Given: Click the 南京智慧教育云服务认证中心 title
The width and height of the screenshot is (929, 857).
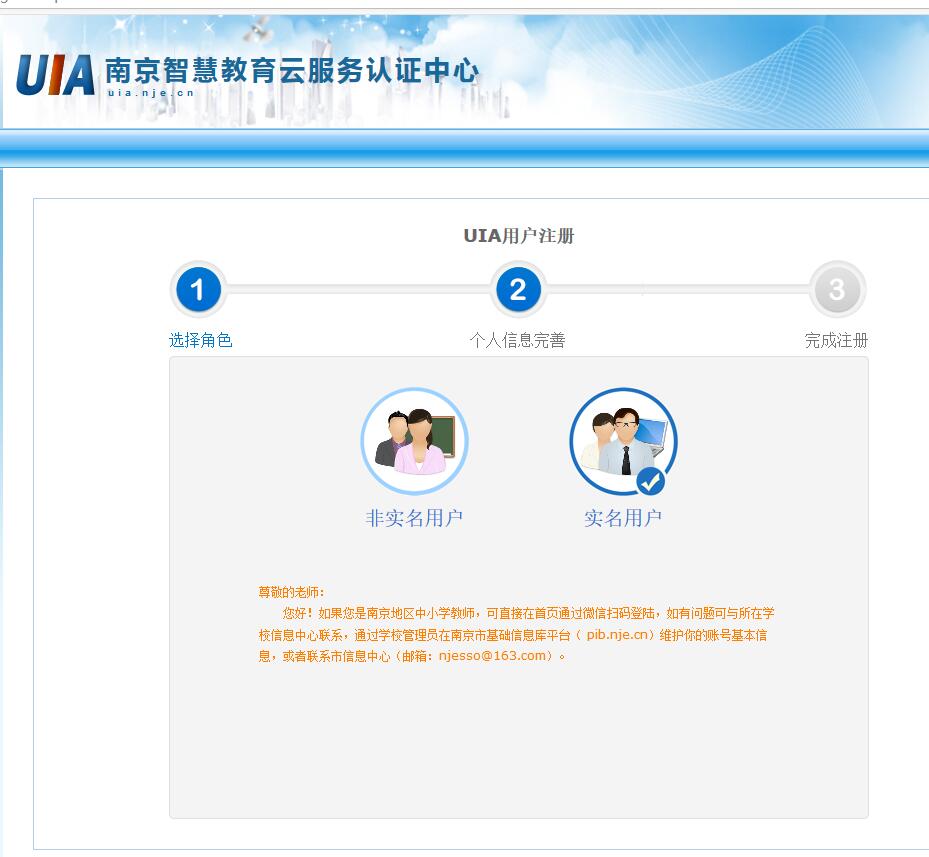Looking at the screenshot, I should pyautogui.click(x=292, y=71).
